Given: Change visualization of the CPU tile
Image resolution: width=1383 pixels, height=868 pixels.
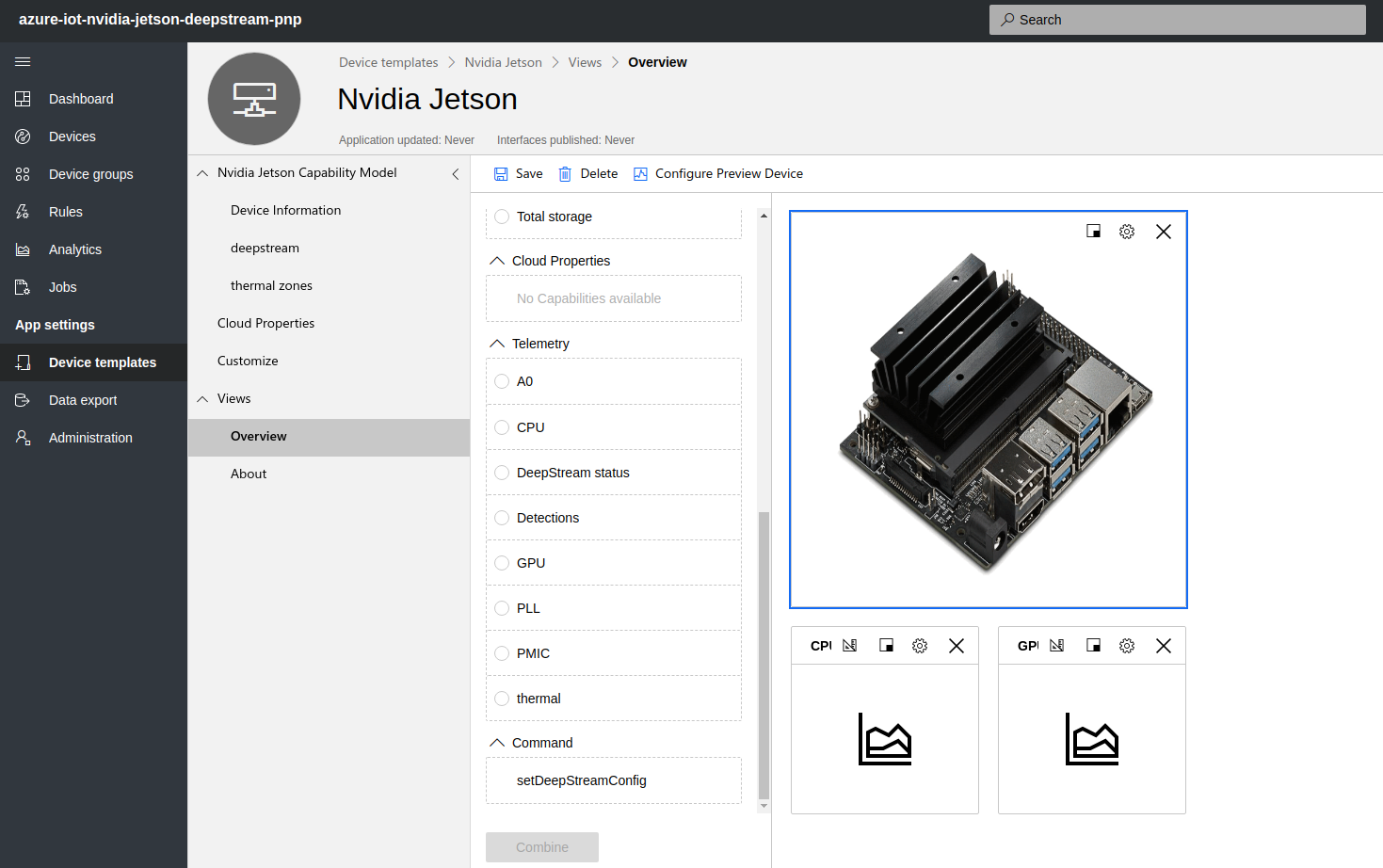Looking at the screenshot, I should click(850, 646).
